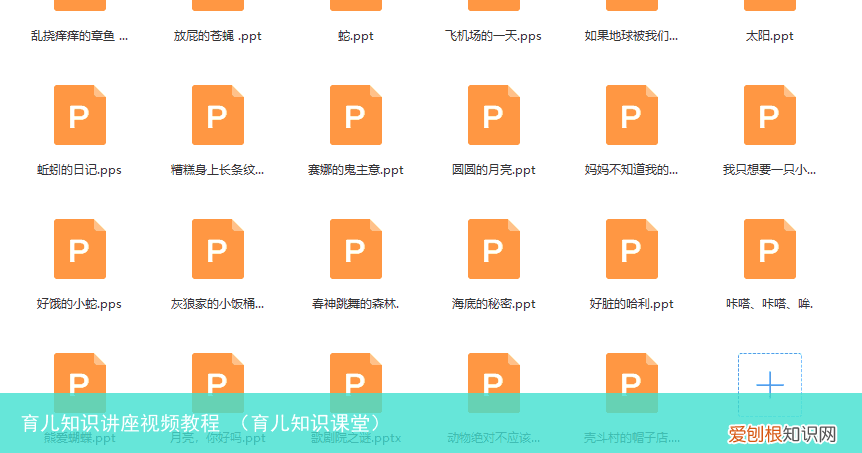
Task: Click the file name 好脏的哈利.ppt
Action: pos(632,304)
